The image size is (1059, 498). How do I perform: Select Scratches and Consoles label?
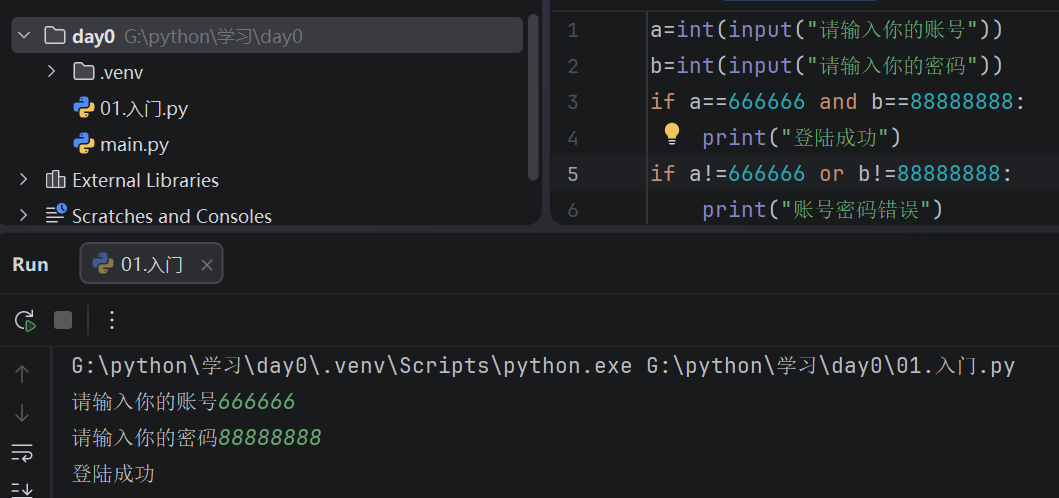(172, 216)
